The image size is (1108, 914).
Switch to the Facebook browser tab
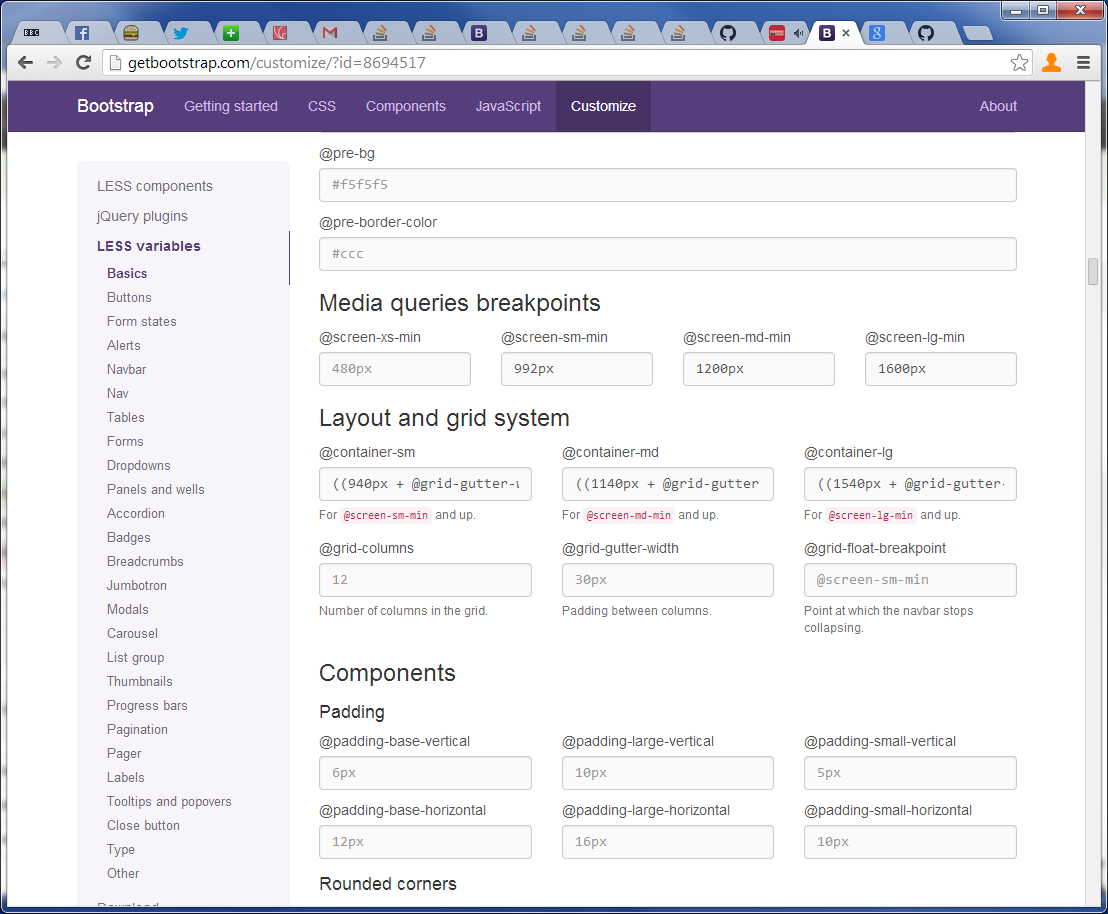pos(82,33)
